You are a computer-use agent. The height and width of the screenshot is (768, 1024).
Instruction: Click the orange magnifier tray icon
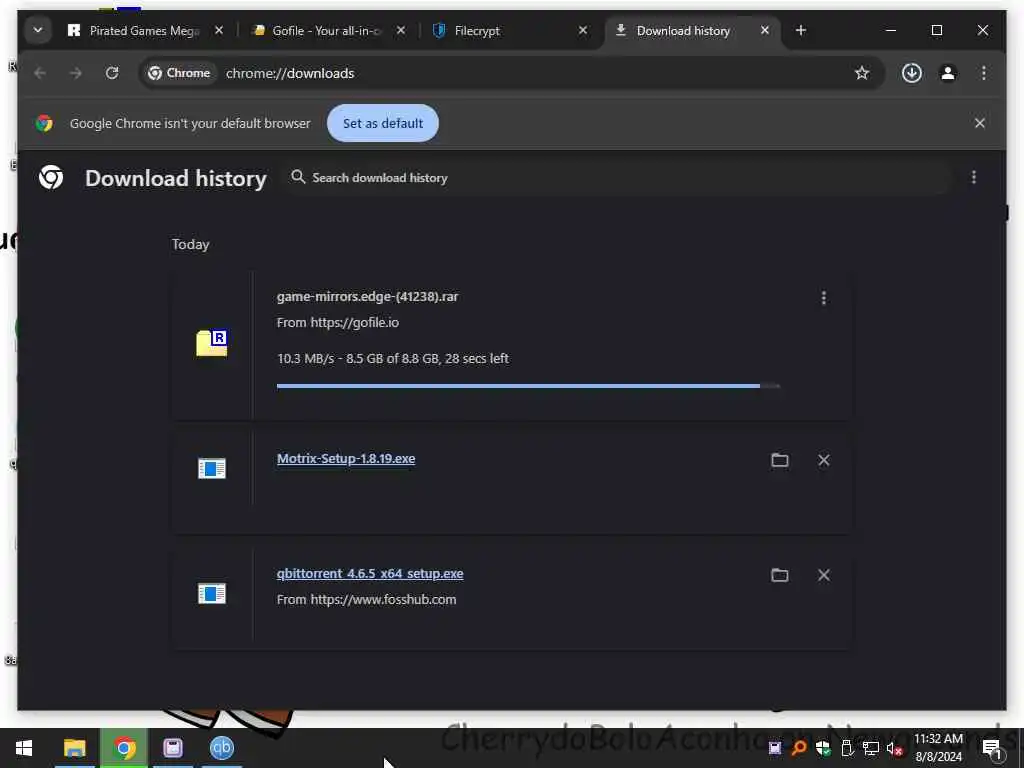(x=799, y=748)
